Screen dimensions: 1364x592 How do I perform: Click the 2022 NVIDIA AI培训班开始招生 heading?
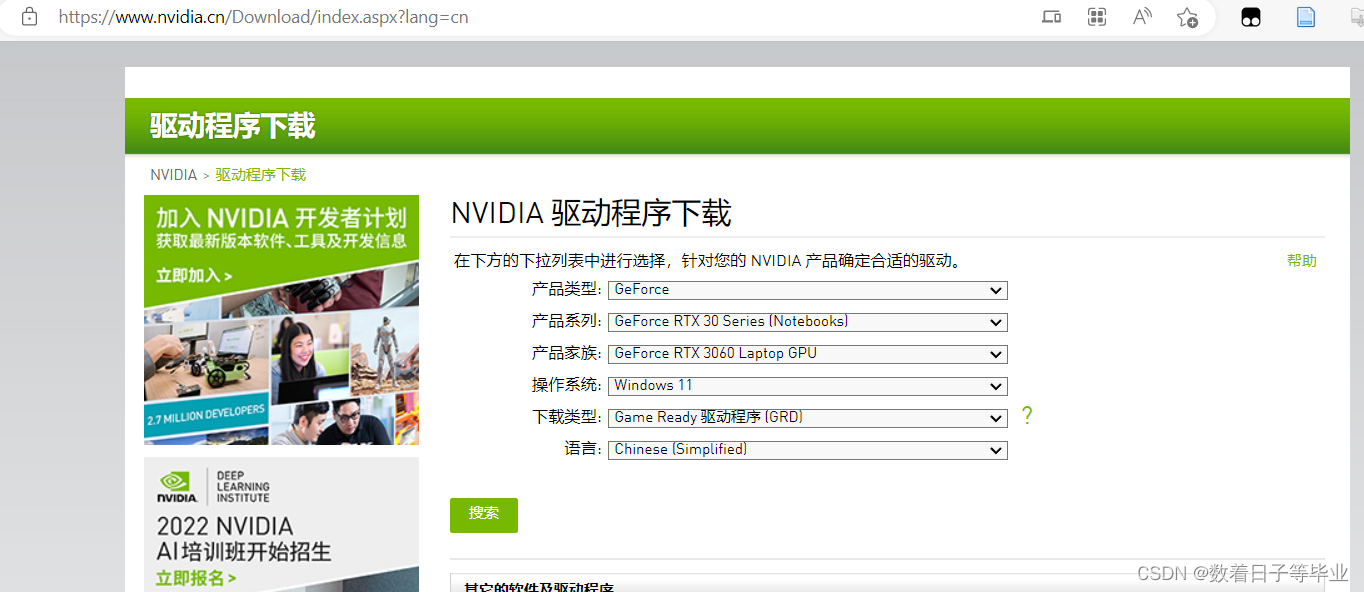(243, 539)
